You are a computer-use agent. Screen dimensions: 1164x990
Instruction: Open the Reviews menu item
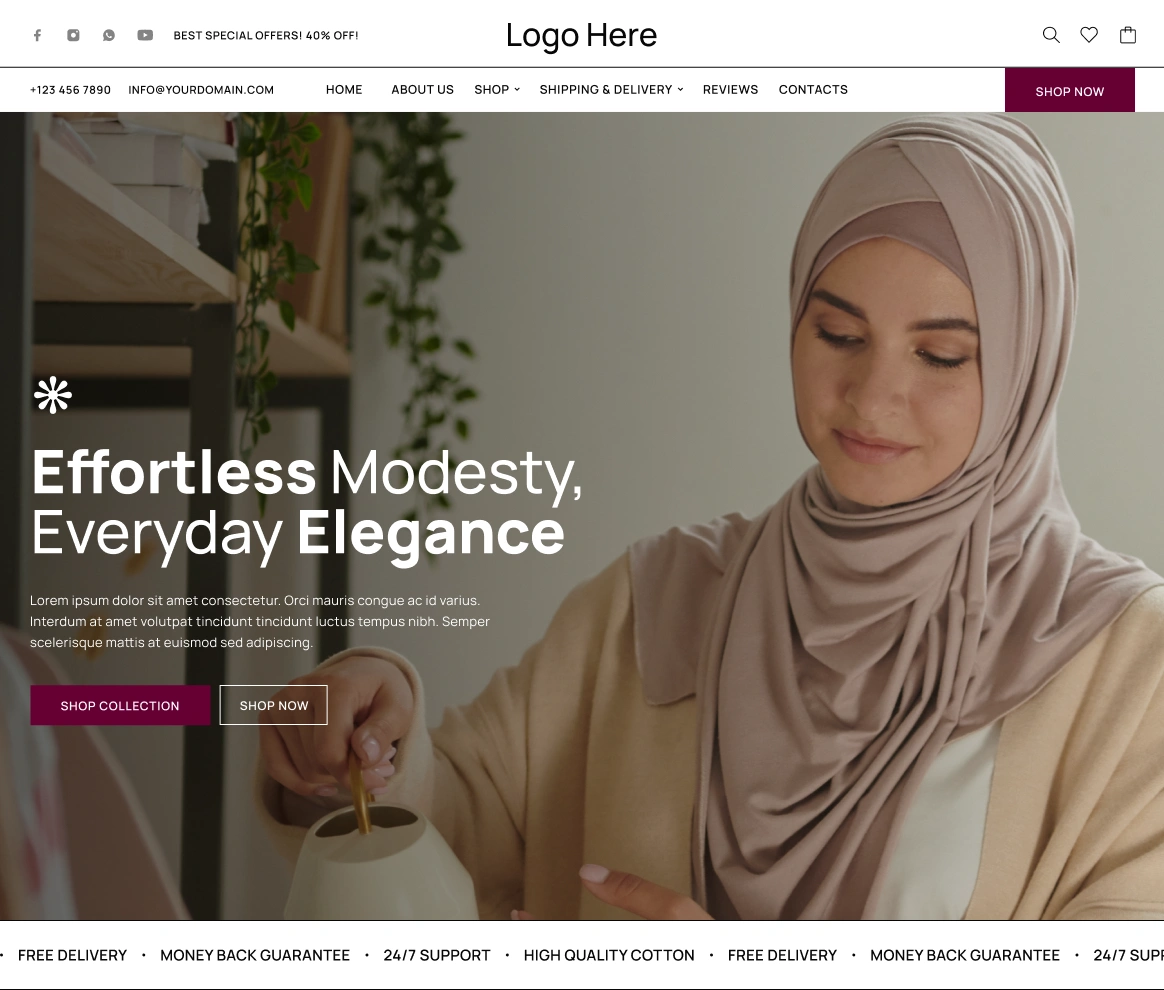730,90
